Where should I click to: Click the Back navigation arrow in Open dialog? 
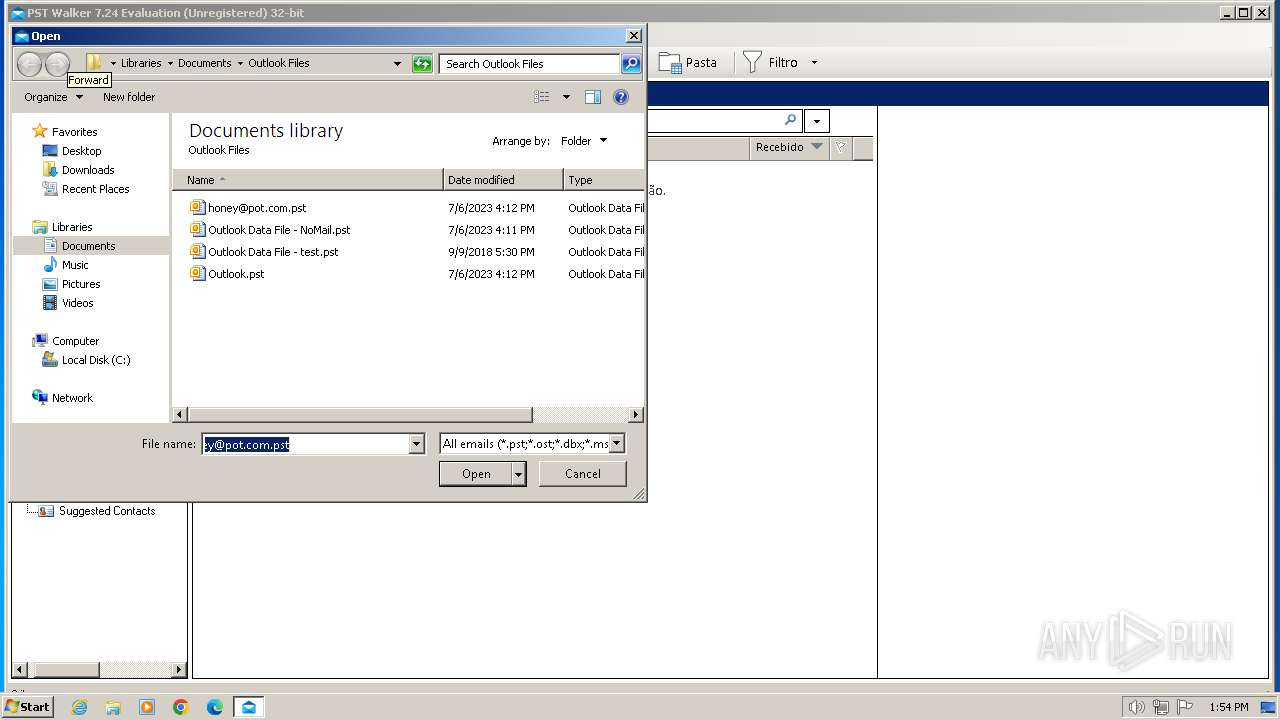[x=29, y=64]
